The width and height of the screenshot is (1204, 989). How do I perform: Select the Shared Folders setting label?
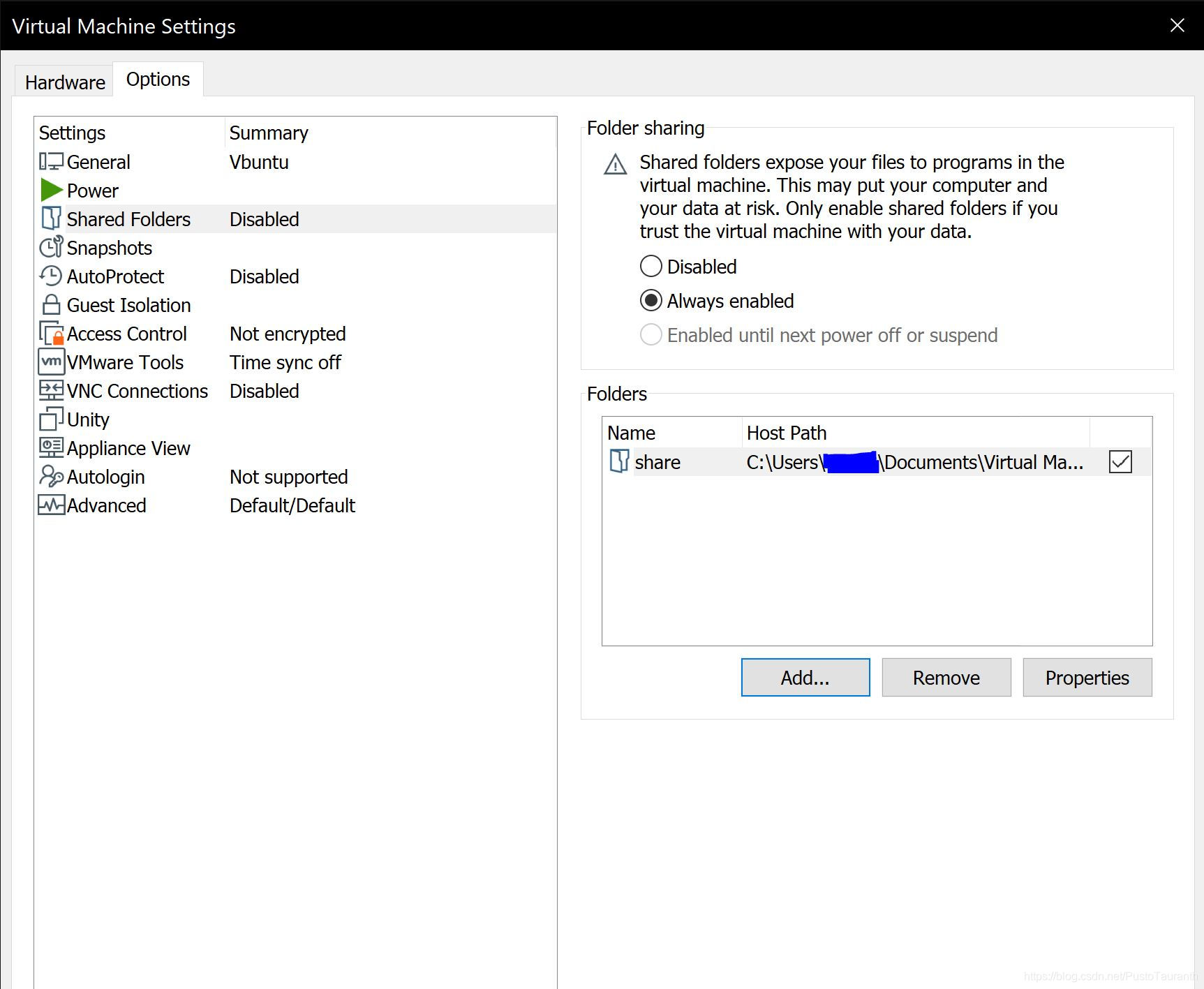pos(128,219)
